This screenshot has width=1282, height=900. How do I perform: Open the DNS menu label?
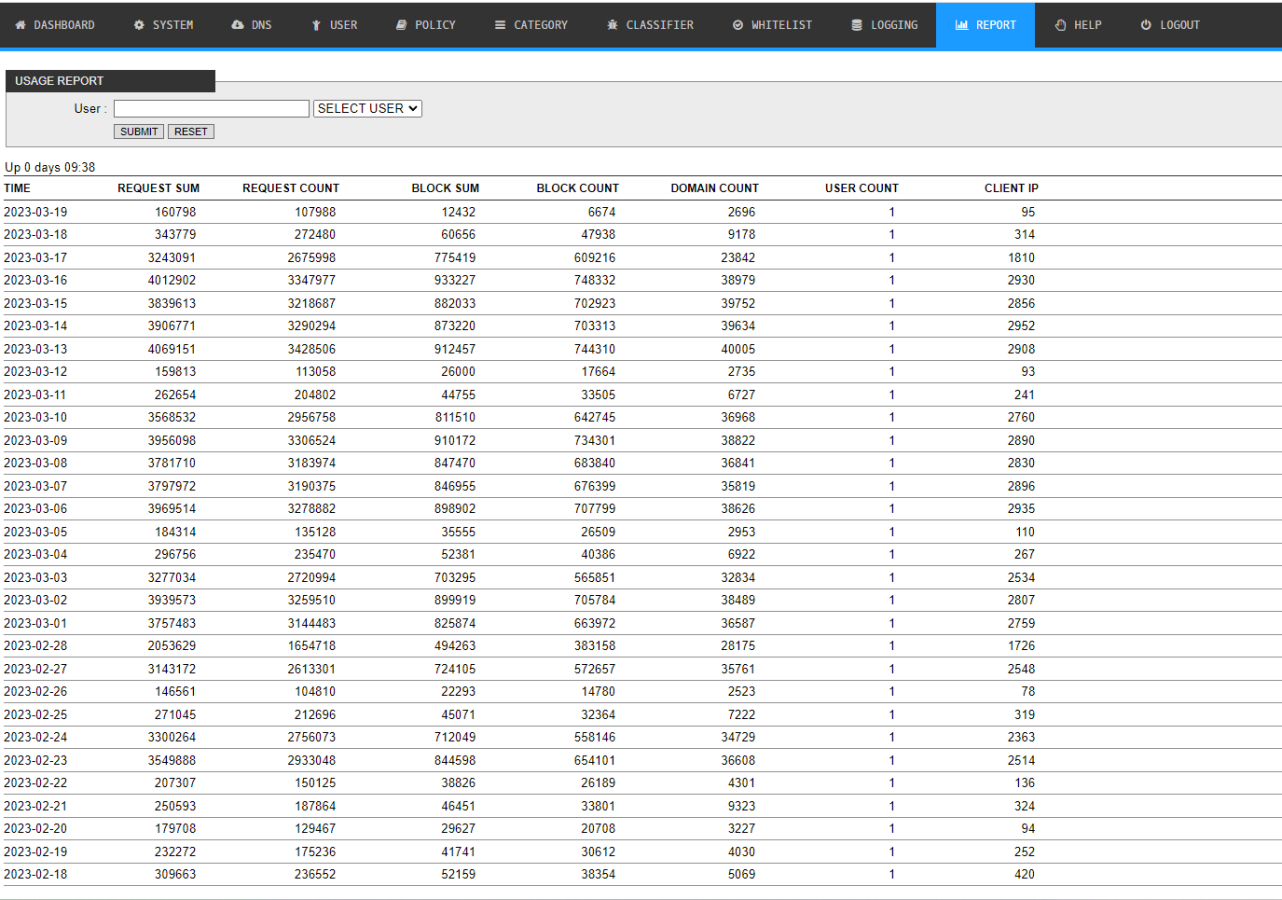[261, 25]
